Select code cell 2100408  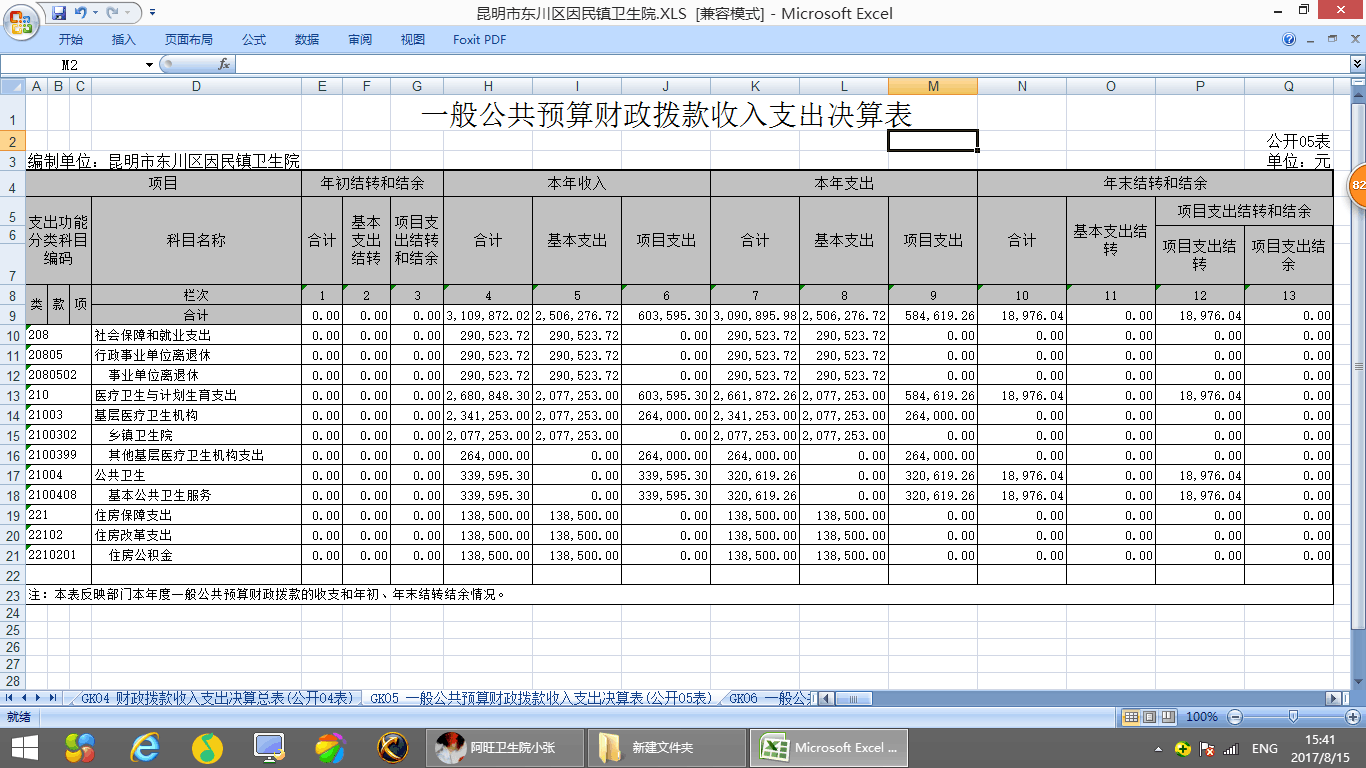[x=58, y=495]
